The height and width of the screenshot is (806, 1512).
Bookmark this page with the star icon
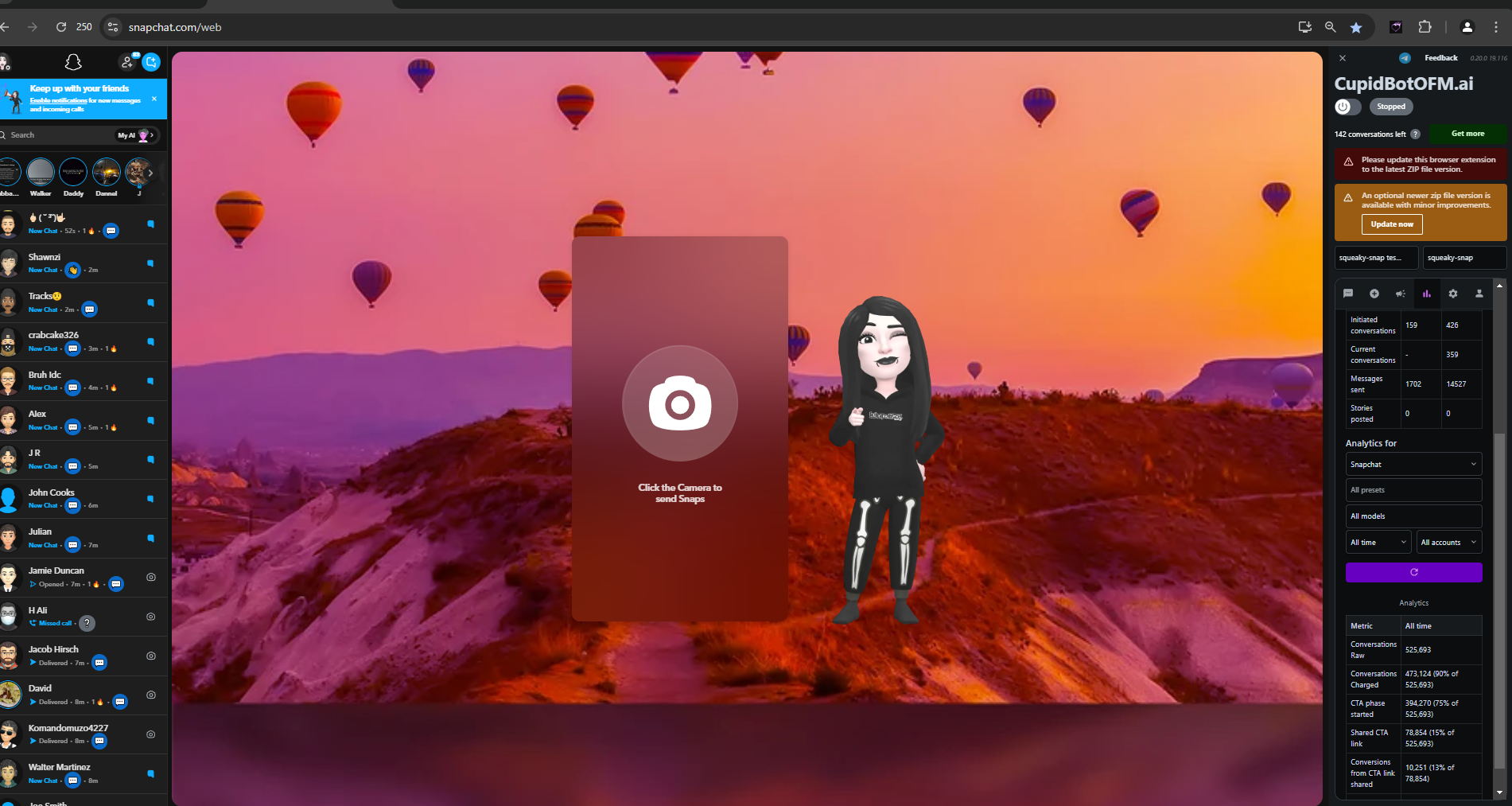[1356, 27]
